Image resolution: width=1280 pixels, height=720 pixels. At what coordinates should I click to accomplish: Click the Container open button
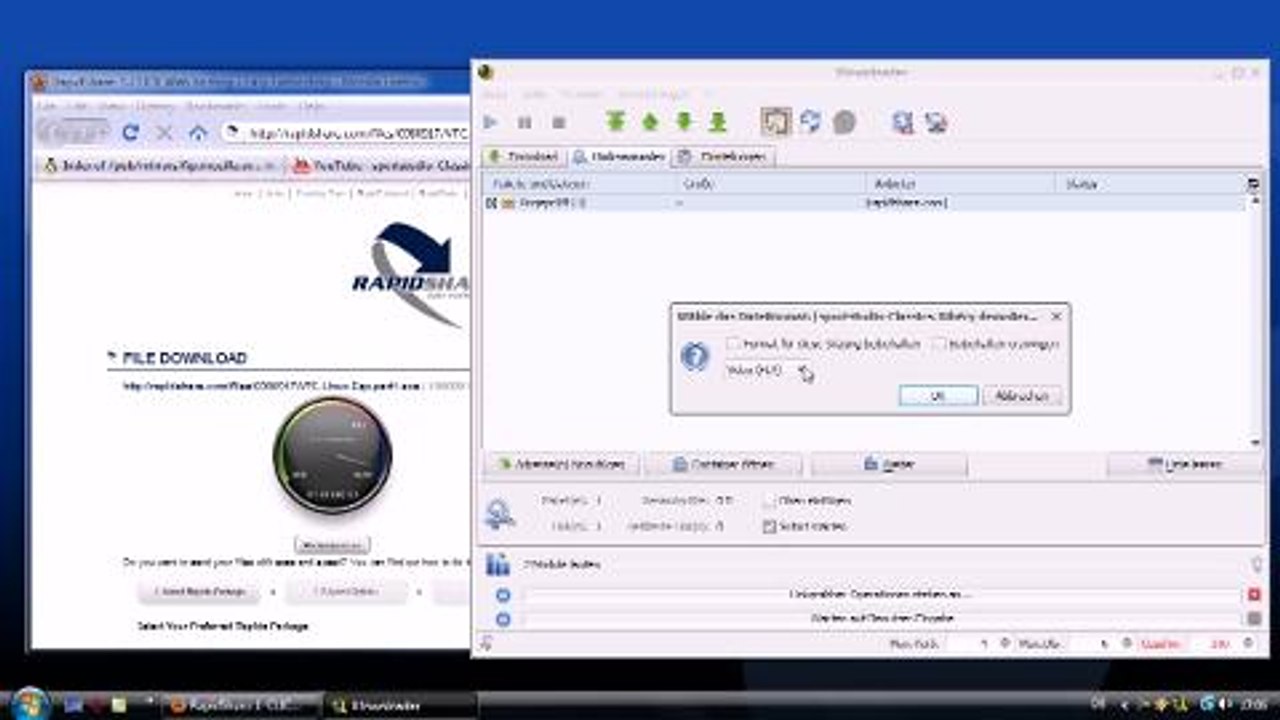pos(724,464)
